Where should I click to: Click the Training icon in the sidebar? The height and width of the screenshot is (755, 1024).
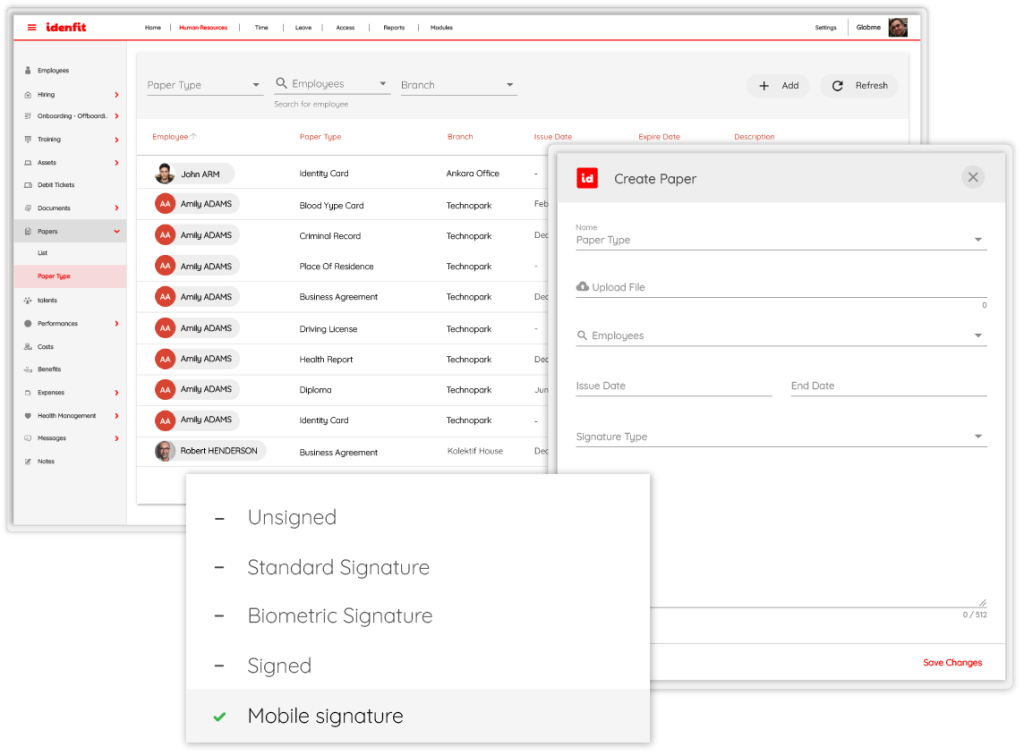28,140
